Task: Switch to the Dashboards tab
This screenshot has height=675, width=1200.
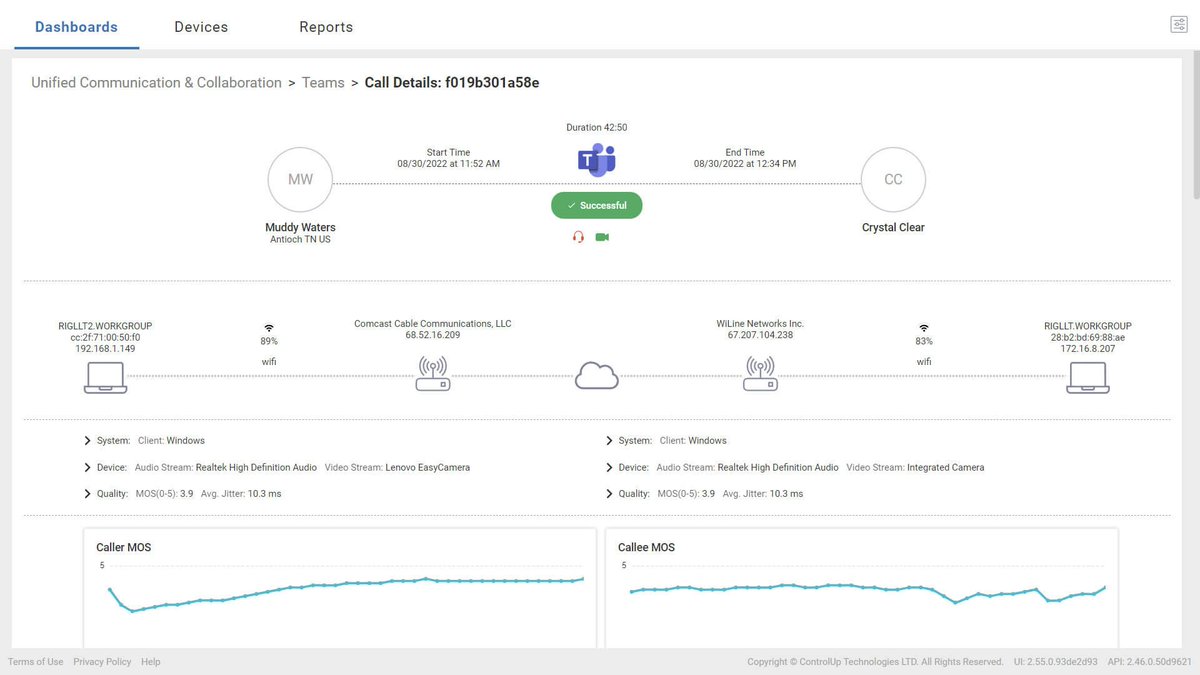Action: [76, 27]
